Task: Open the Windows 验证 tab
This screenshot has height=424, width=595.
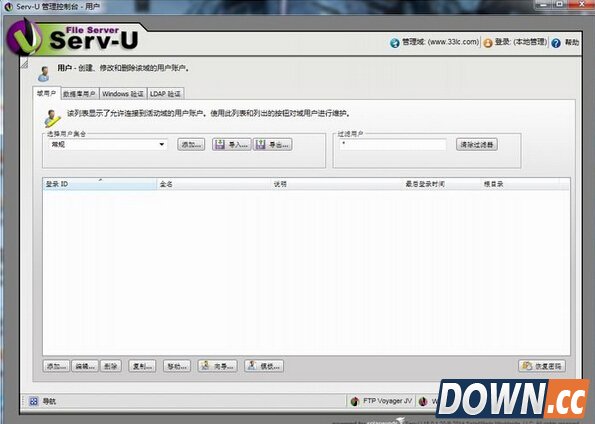Action: tap(123, 94)
